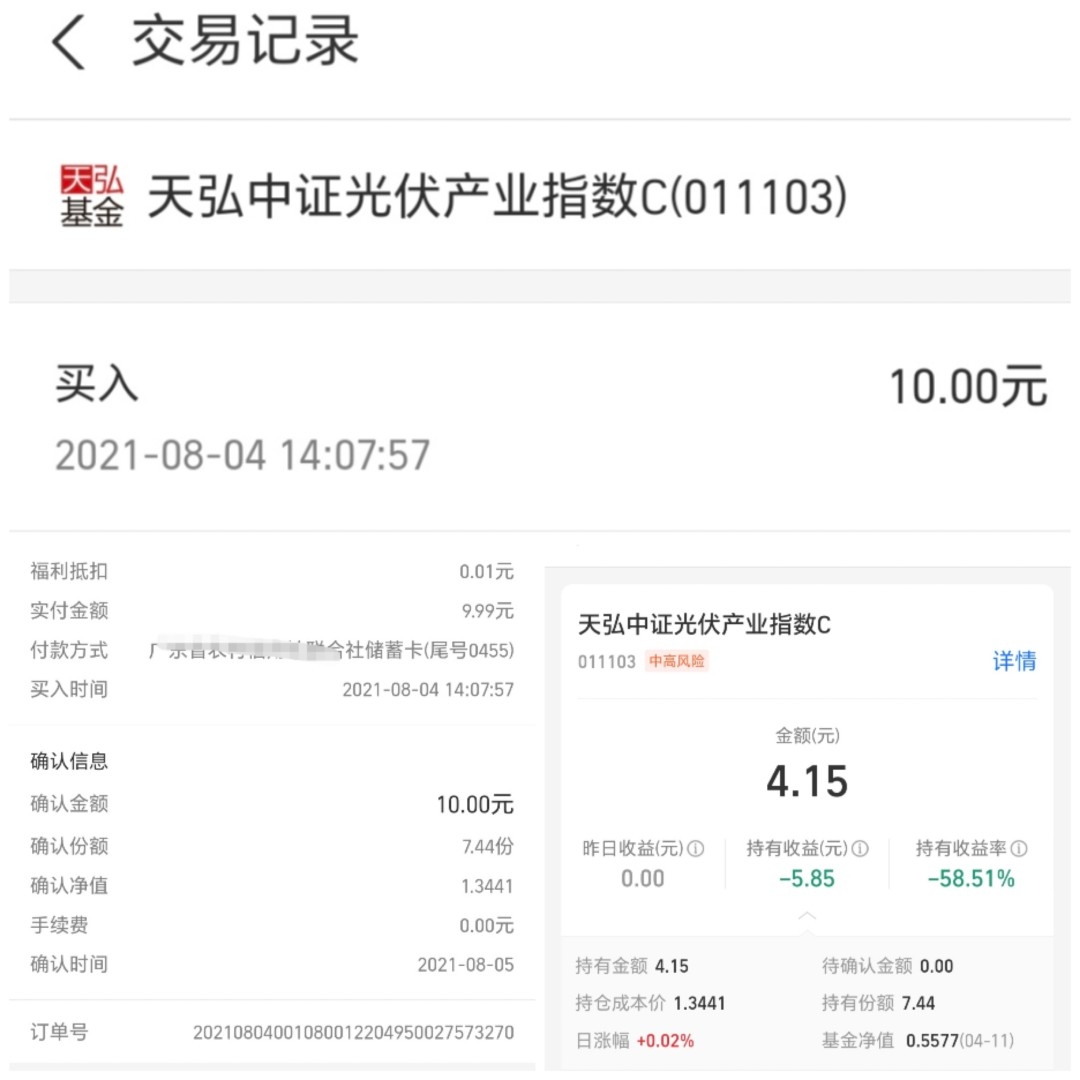Image resolution: width=1080 pixels, height=1080 pixels.
Task: Select the 交易记录 page title
Action: [245, 42]
